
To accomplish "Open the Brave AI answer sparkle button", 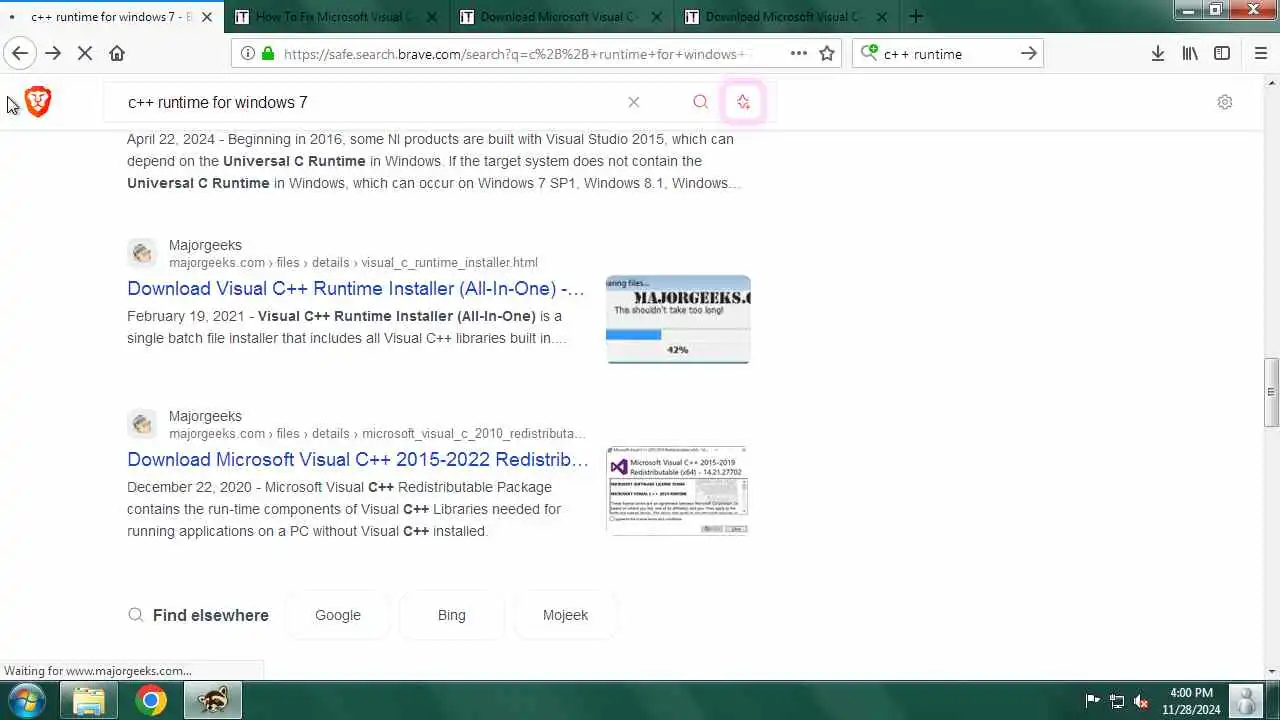I will point(743,102).
